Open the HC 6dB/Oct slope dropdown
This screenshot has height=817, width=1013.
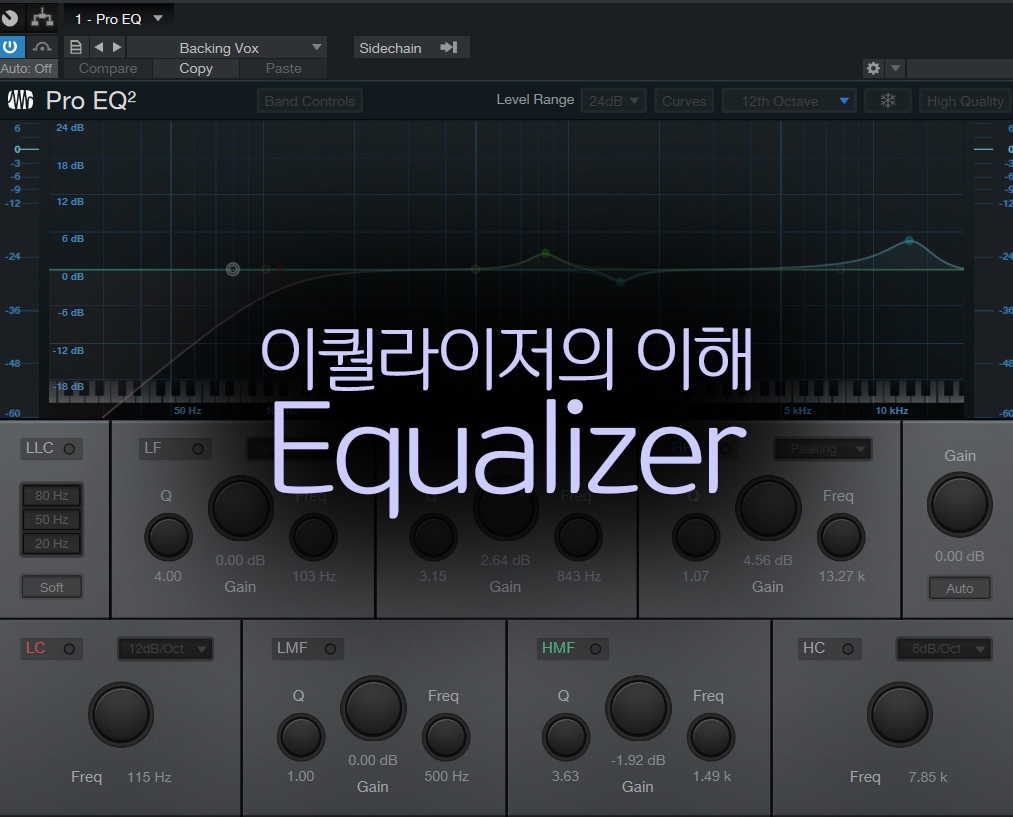(944, 648)
